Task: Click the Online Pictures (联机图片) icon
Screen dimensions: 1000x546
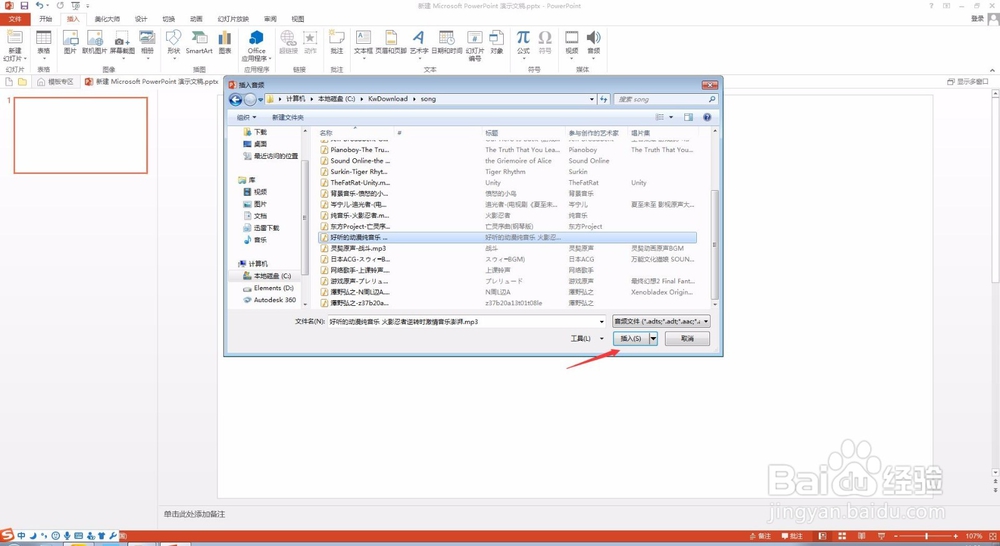Action: pos(94,42)
